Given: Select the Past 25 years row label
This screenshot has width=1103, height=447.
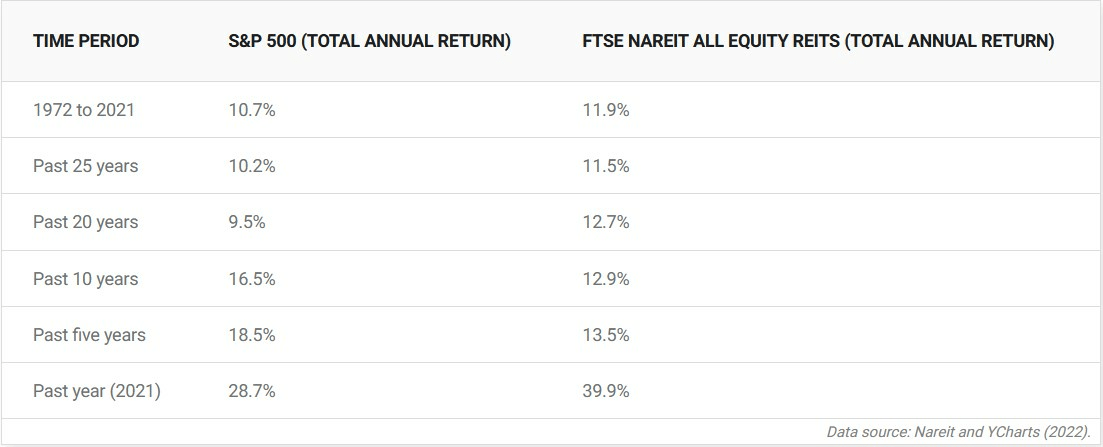Looking at the screenshot, I should point(86,166).
